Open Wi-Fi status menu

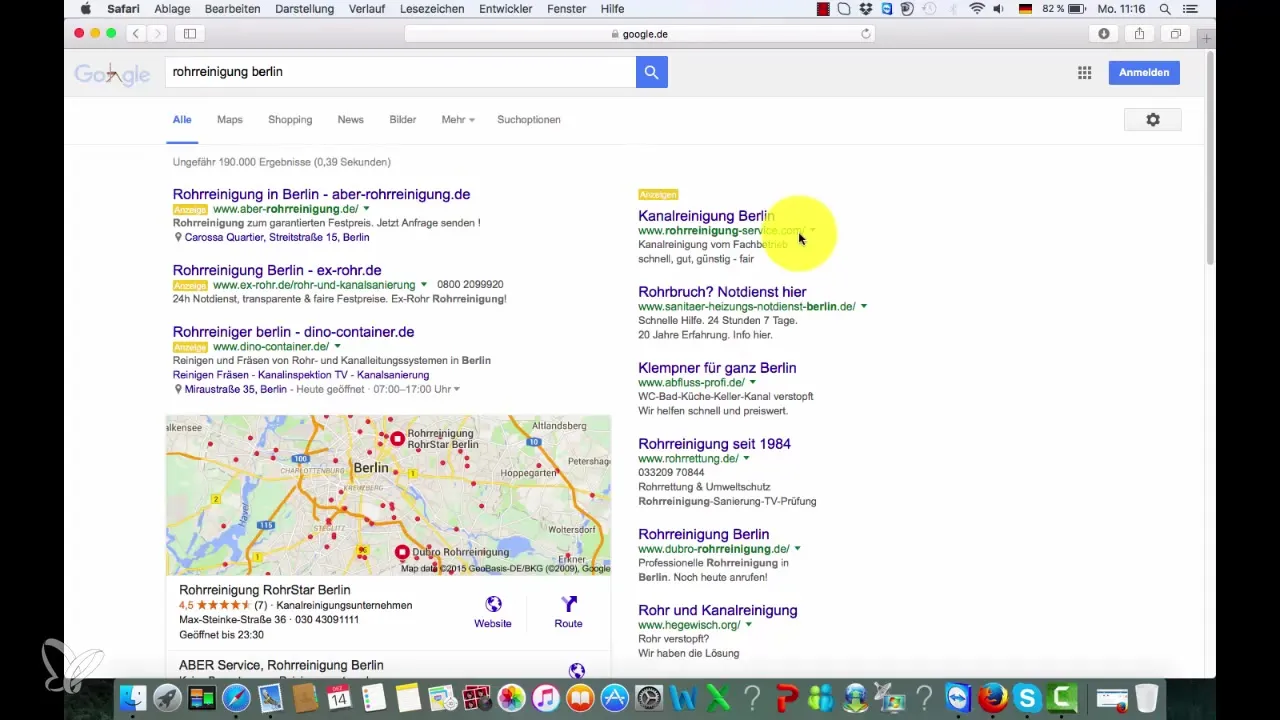977,8
